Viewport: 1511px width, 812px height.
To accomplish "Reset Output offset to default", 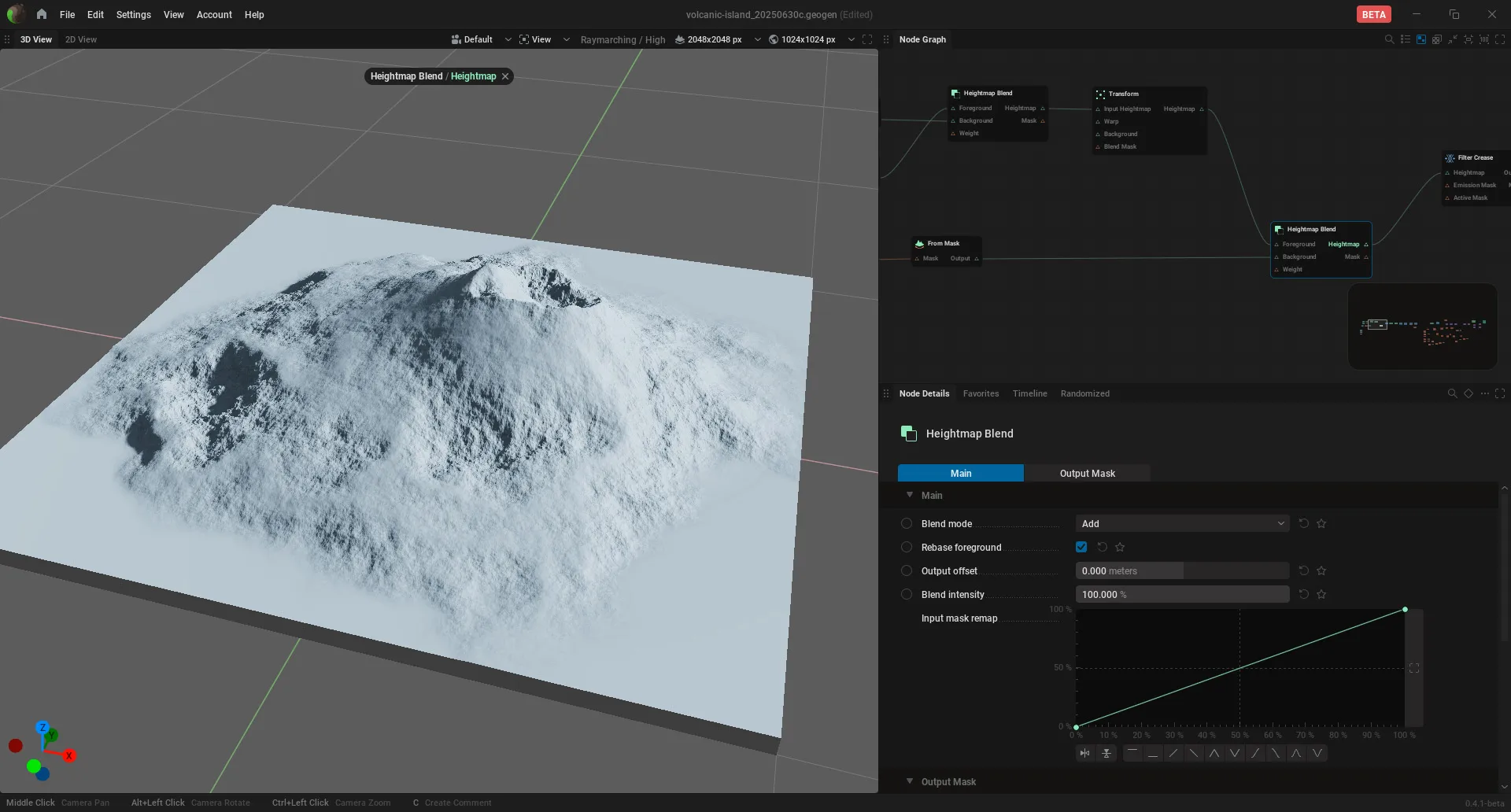I will pos(1304,571).
